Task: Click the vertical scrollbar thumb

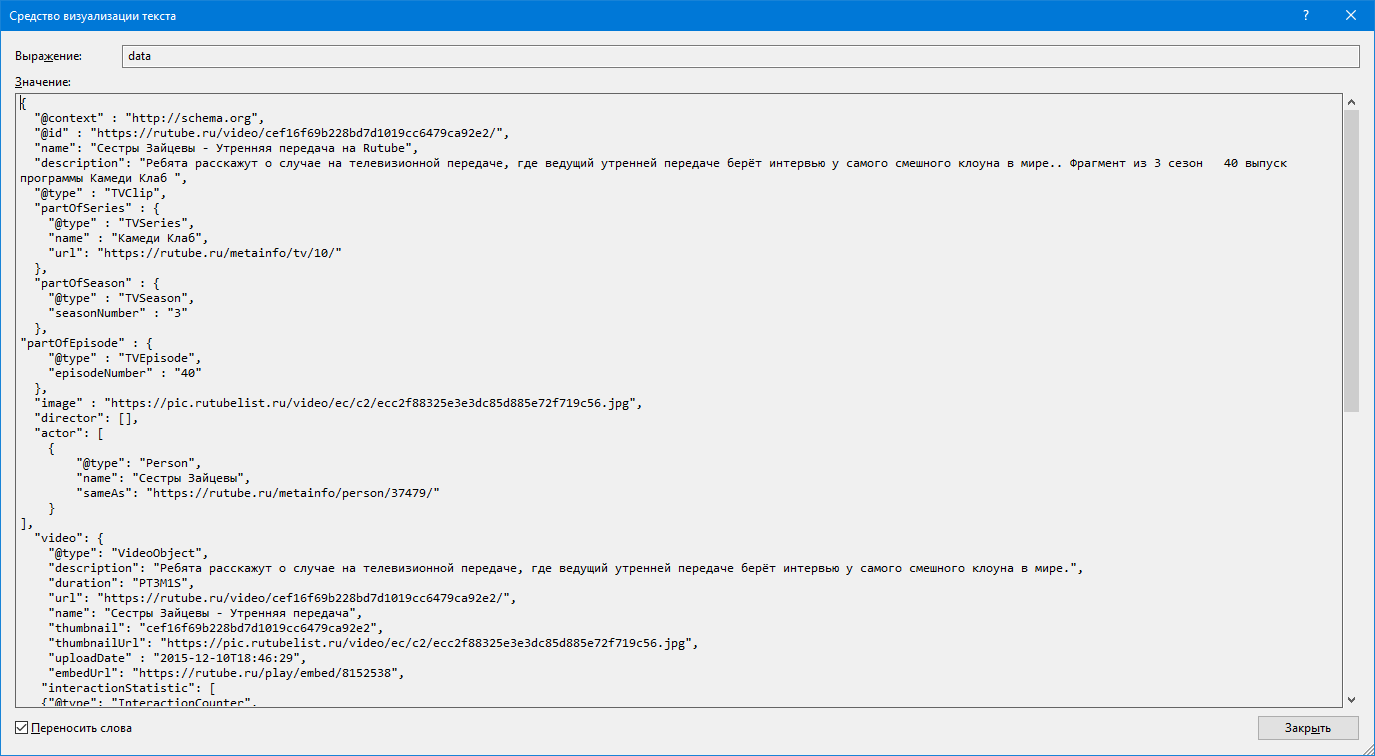Action: point(1351,260)
